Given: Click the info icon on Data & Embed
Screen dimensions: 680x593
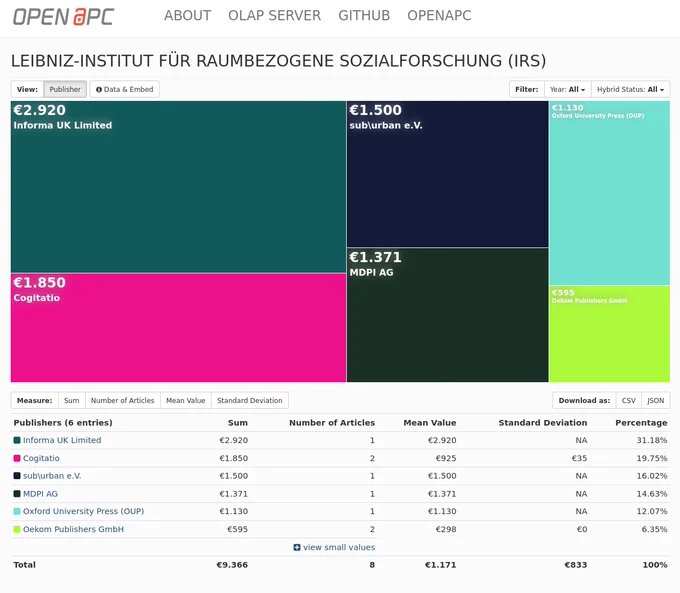Looking at the screenshot, I should [99, 89].
